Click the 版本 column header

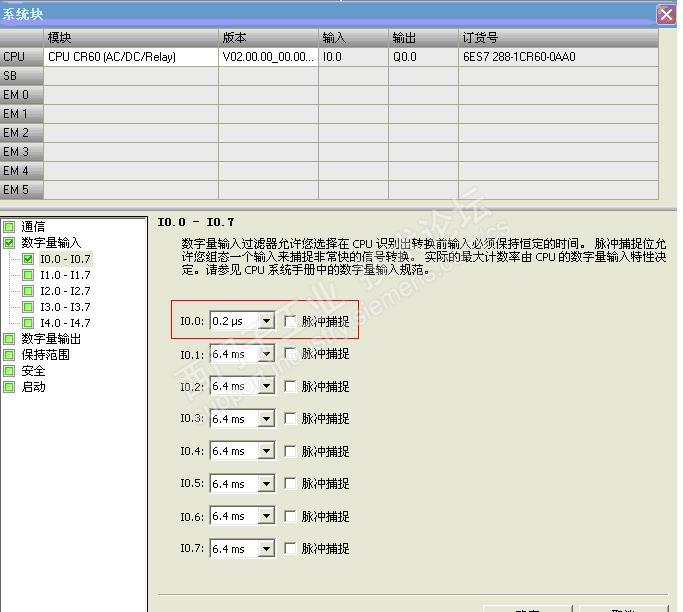pyautogui.click(x=268, y=38)
